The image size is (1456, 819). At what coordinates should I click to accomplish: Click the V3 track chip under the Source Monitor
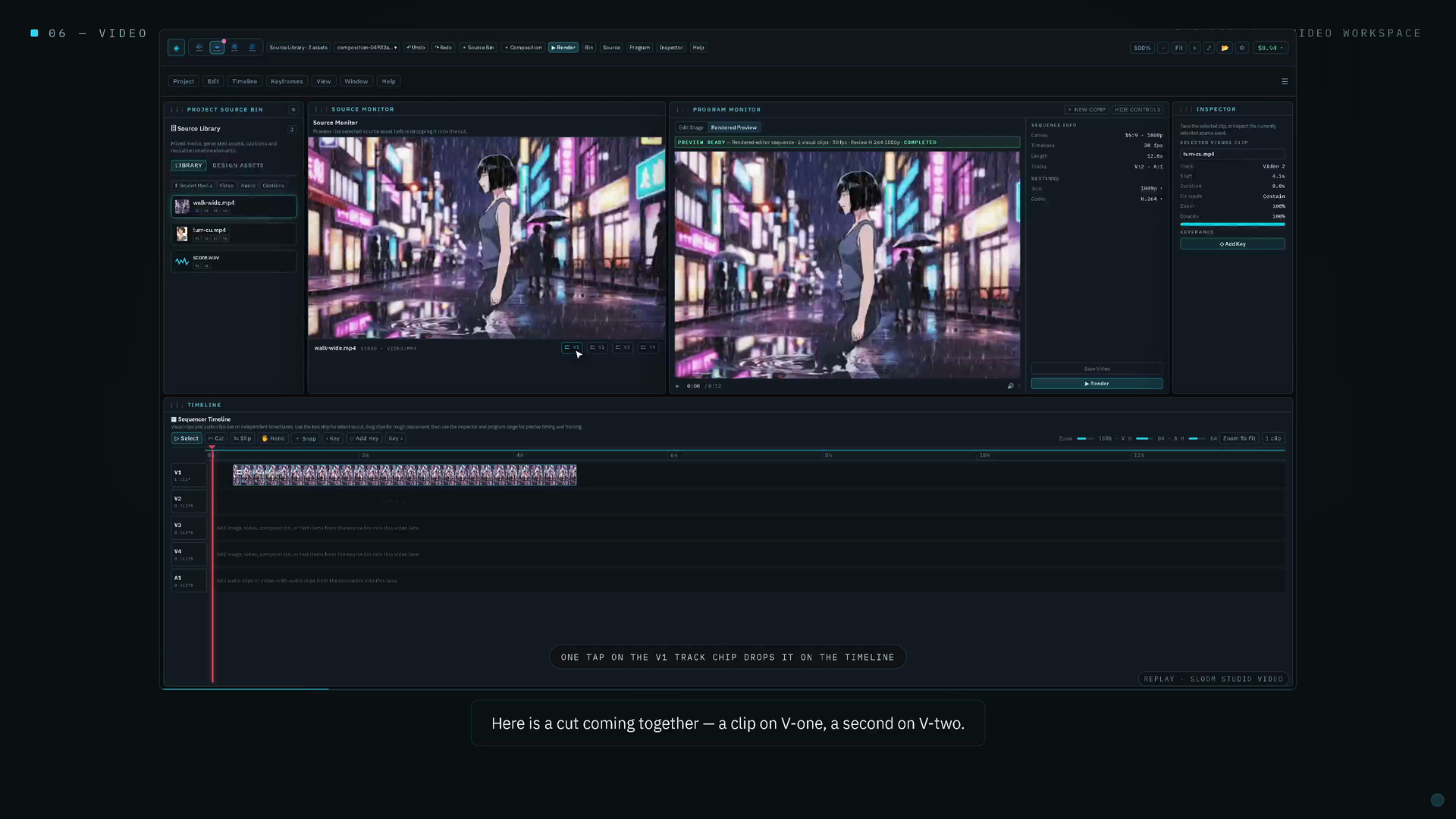pos(623,347)
